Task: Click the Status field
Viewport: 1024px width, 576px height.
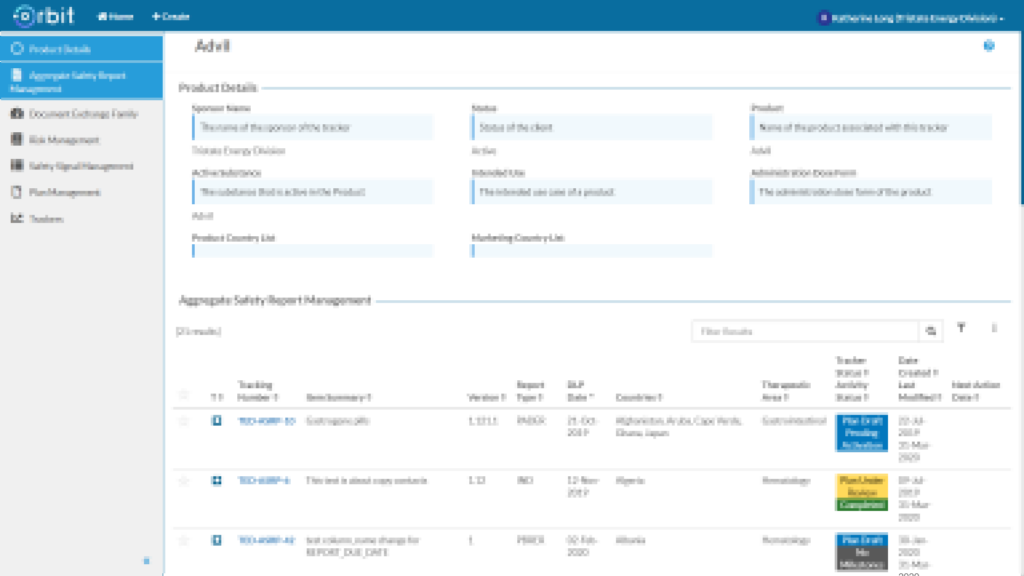Action: click(x=592, y=127)
